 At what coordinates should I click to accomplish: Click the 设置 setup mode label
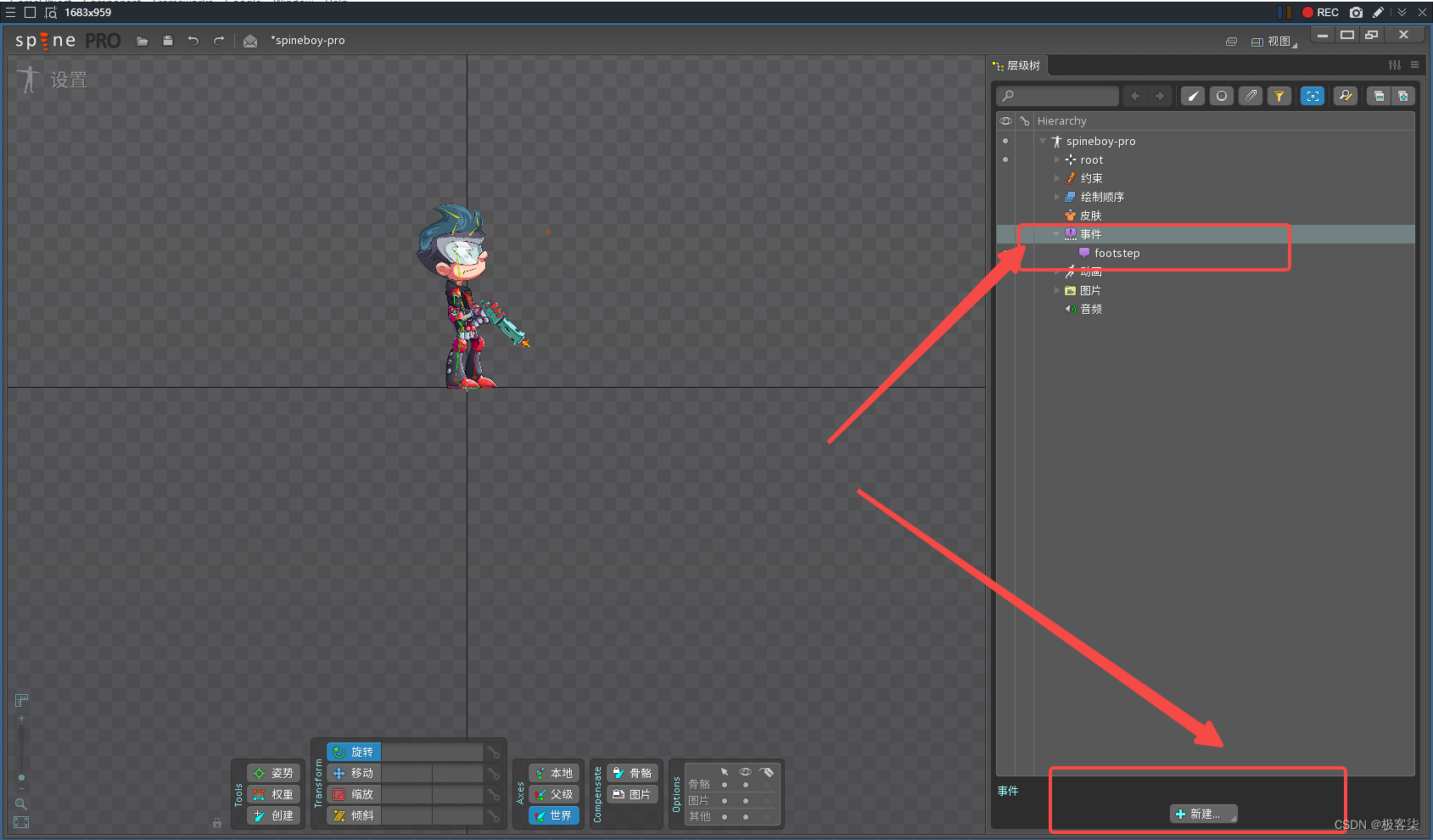tap(69, 80)
